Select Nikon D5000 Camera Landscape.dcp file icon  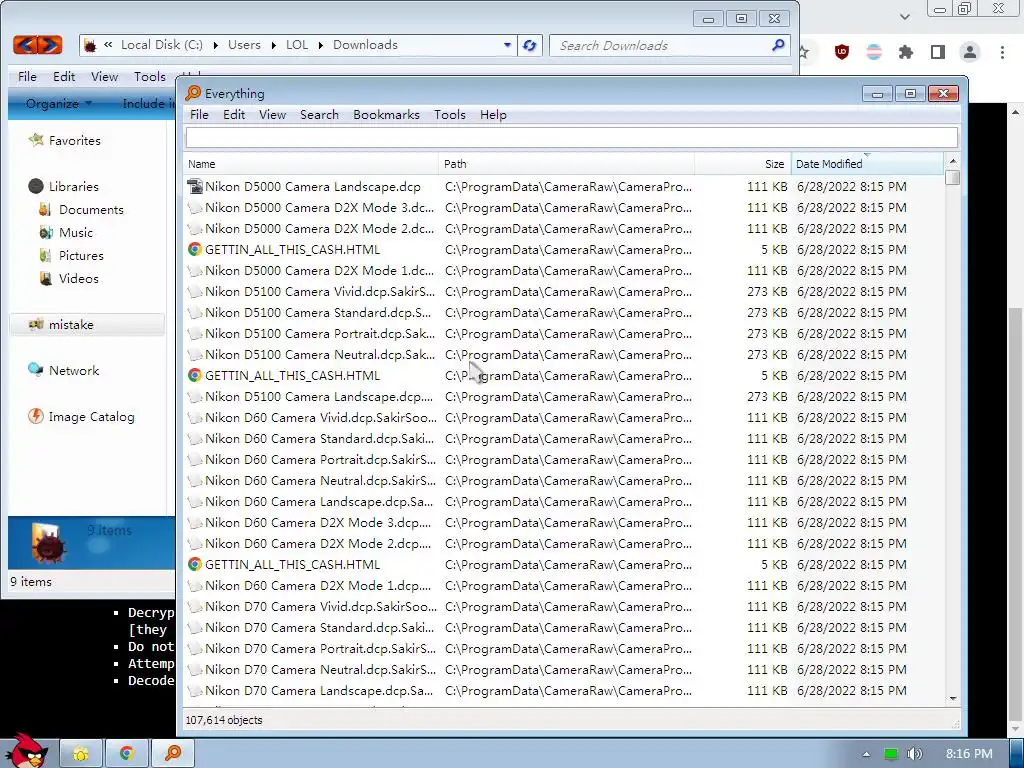click(x=195, y=187)
